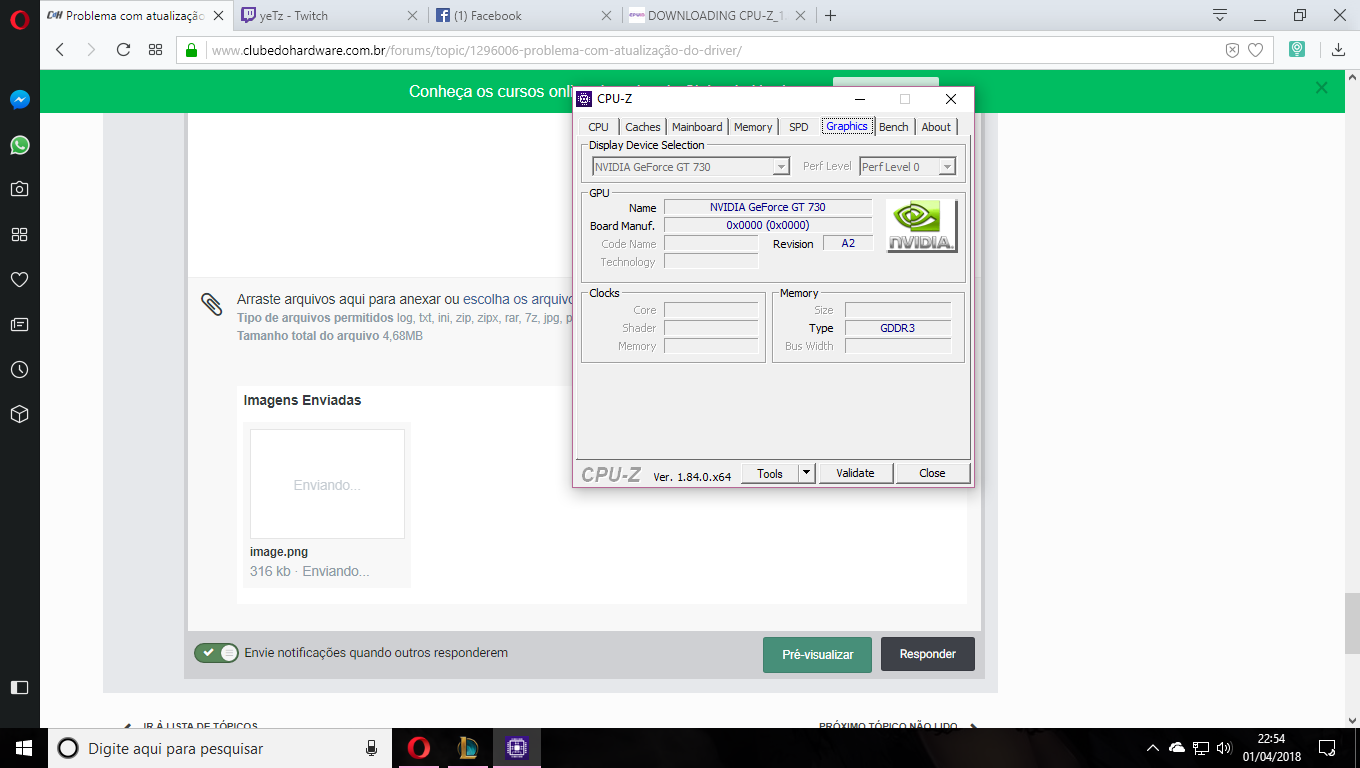Switch to CPU tab in CPU-Z
The width and height of the screenshot is (1360, 768).
[x=598, y=127]
